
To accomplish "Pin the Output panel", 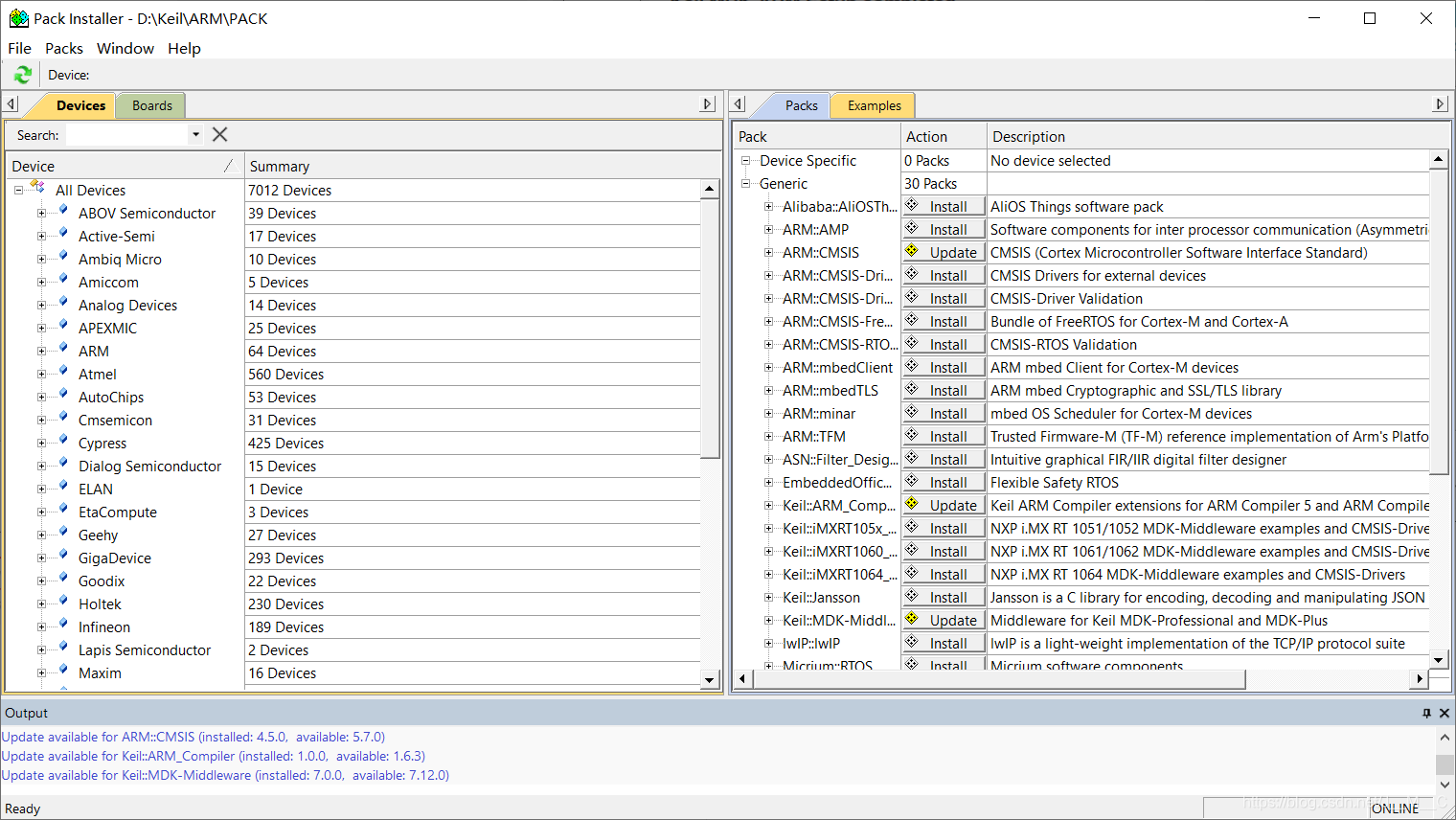I will [x=1426, y=713].
